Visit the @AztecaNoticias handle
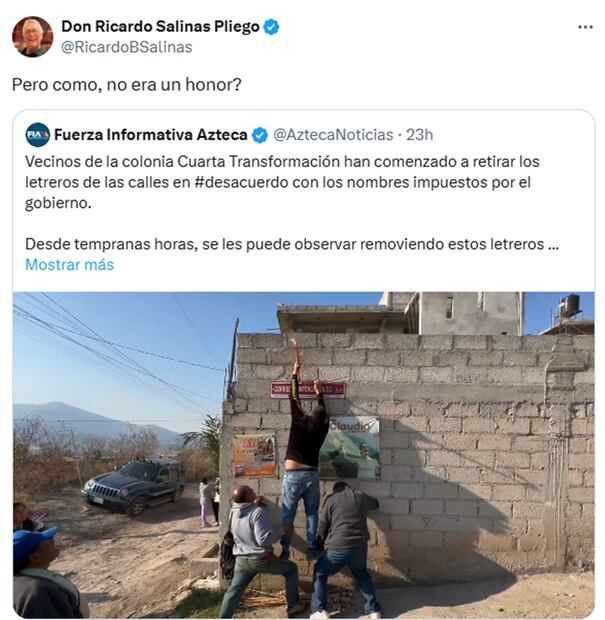Screen dimensions: 605x620 click(333, 135)
